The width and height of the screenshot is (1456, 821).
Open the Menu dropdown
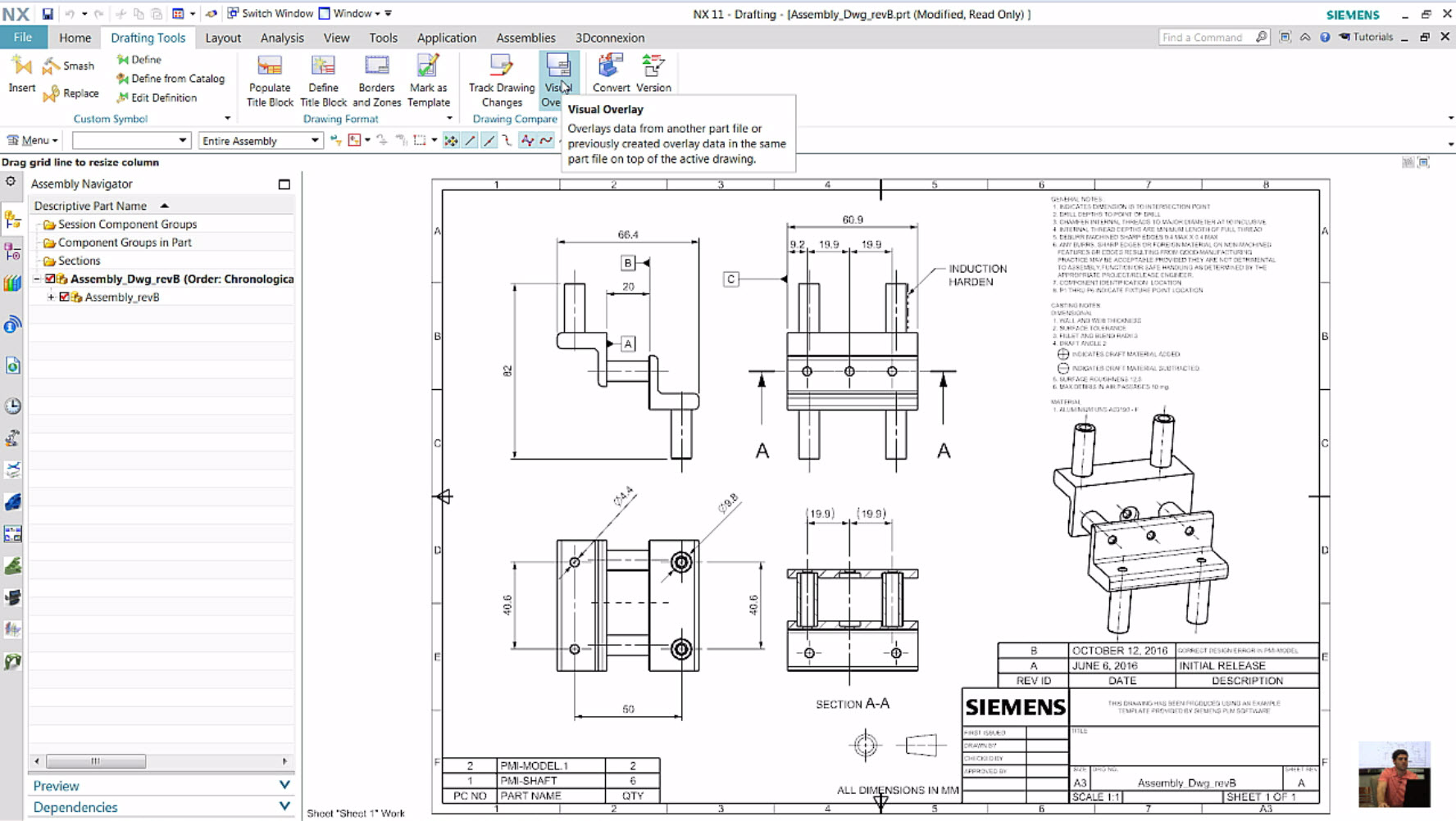pyautogui.click(x=31, y=140)
